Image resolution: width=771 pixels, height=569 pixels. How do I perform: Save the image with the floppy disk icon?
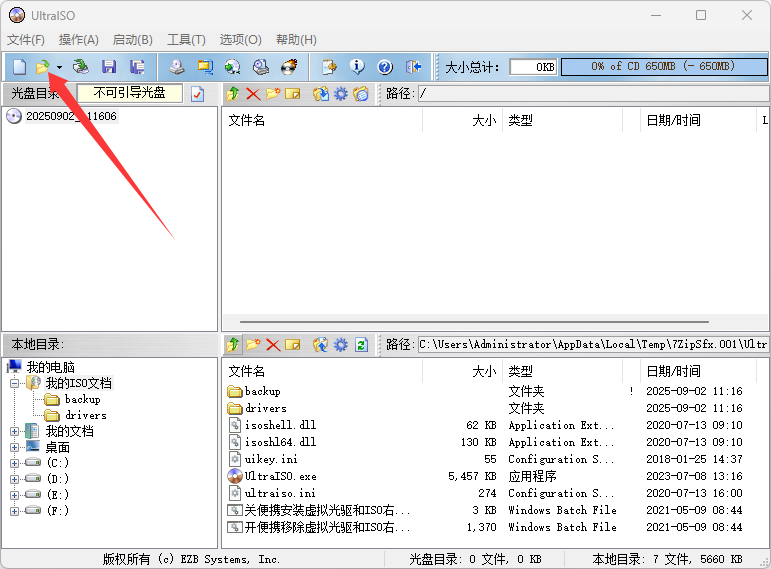coord(109,67)
